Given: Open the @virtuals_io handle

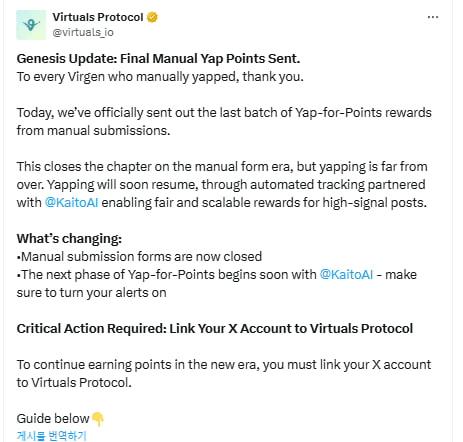Looking at the screenshot, I should 83,32.
